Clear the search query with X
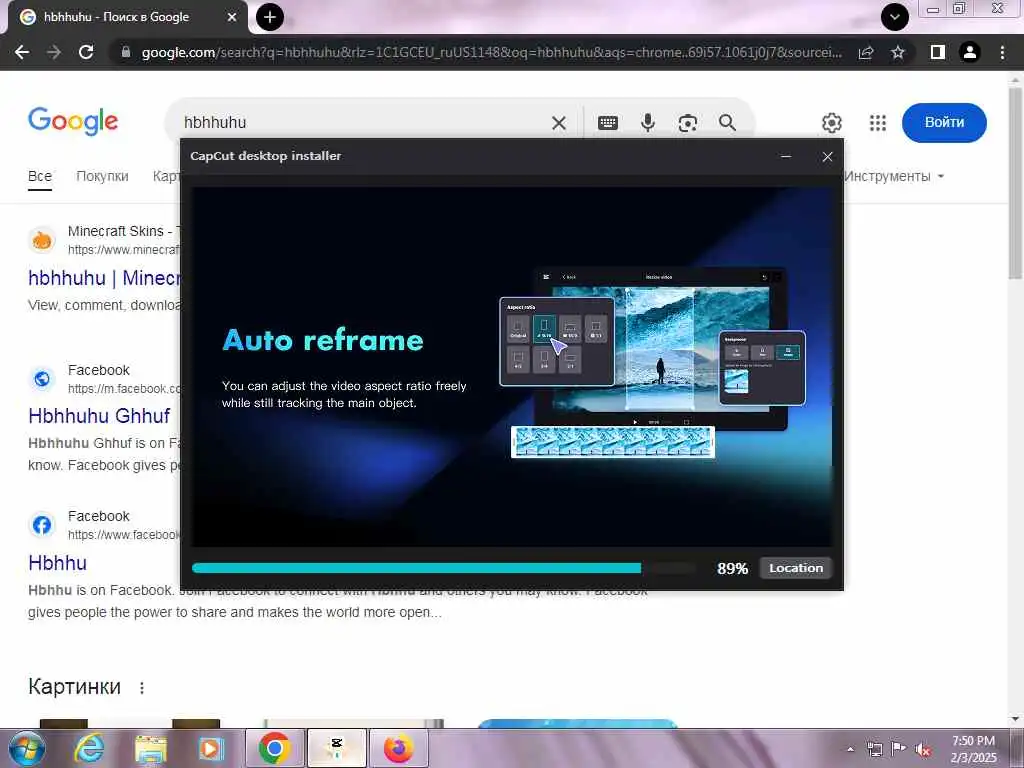Screen dimensions: 1024x768 click(x=558, y=123)
